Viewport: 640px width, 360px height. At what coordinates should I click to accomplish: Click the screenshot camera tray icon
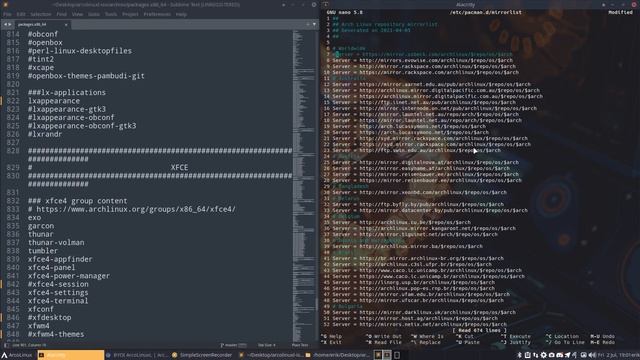tap(551, 355)
